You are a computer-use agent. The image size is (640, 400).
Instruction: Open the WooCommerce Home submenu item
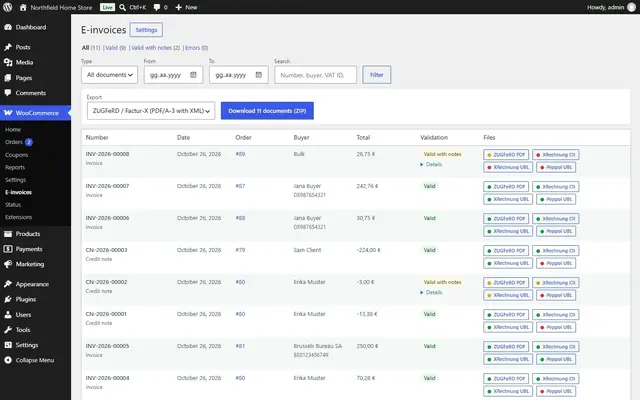point(13,129)
